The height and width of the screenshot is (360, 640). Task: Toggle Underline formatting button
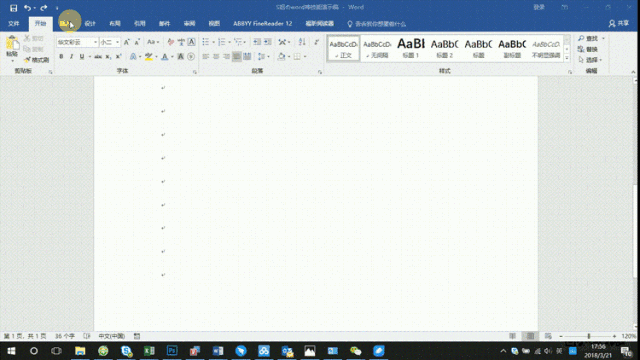[x=82, y=57]
